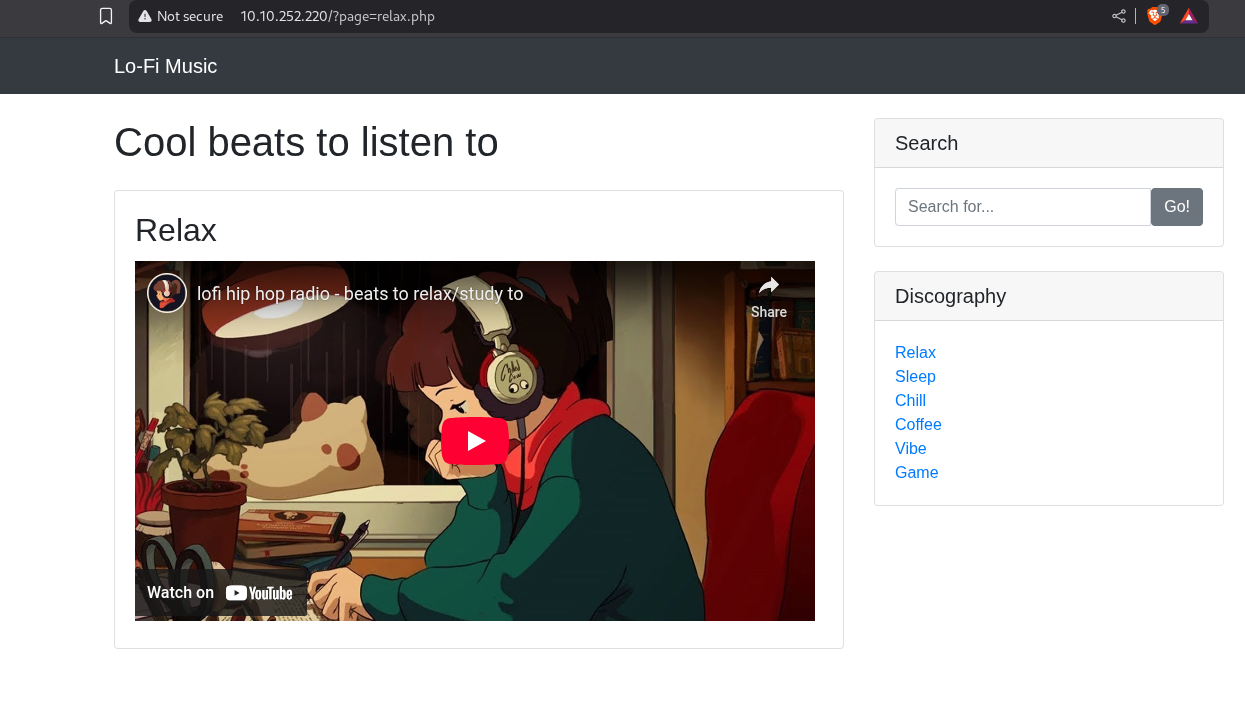Open the Coffee discography link

pos(918,424)
